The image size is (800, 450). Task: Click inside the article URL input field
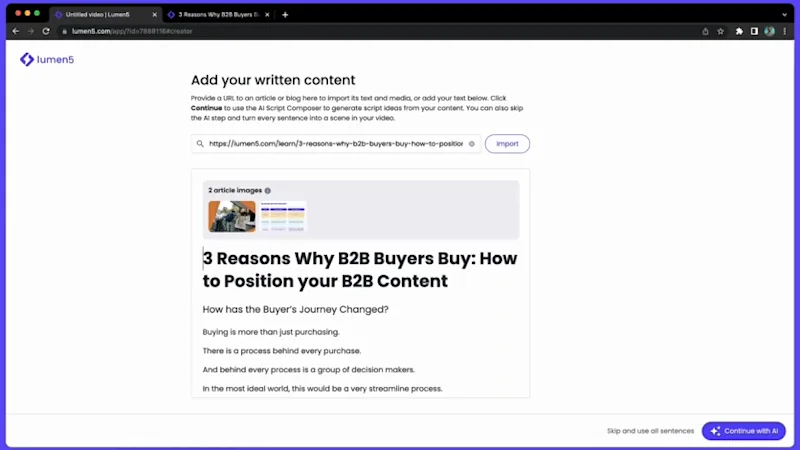pyautogui.click(x=336, y=144)
